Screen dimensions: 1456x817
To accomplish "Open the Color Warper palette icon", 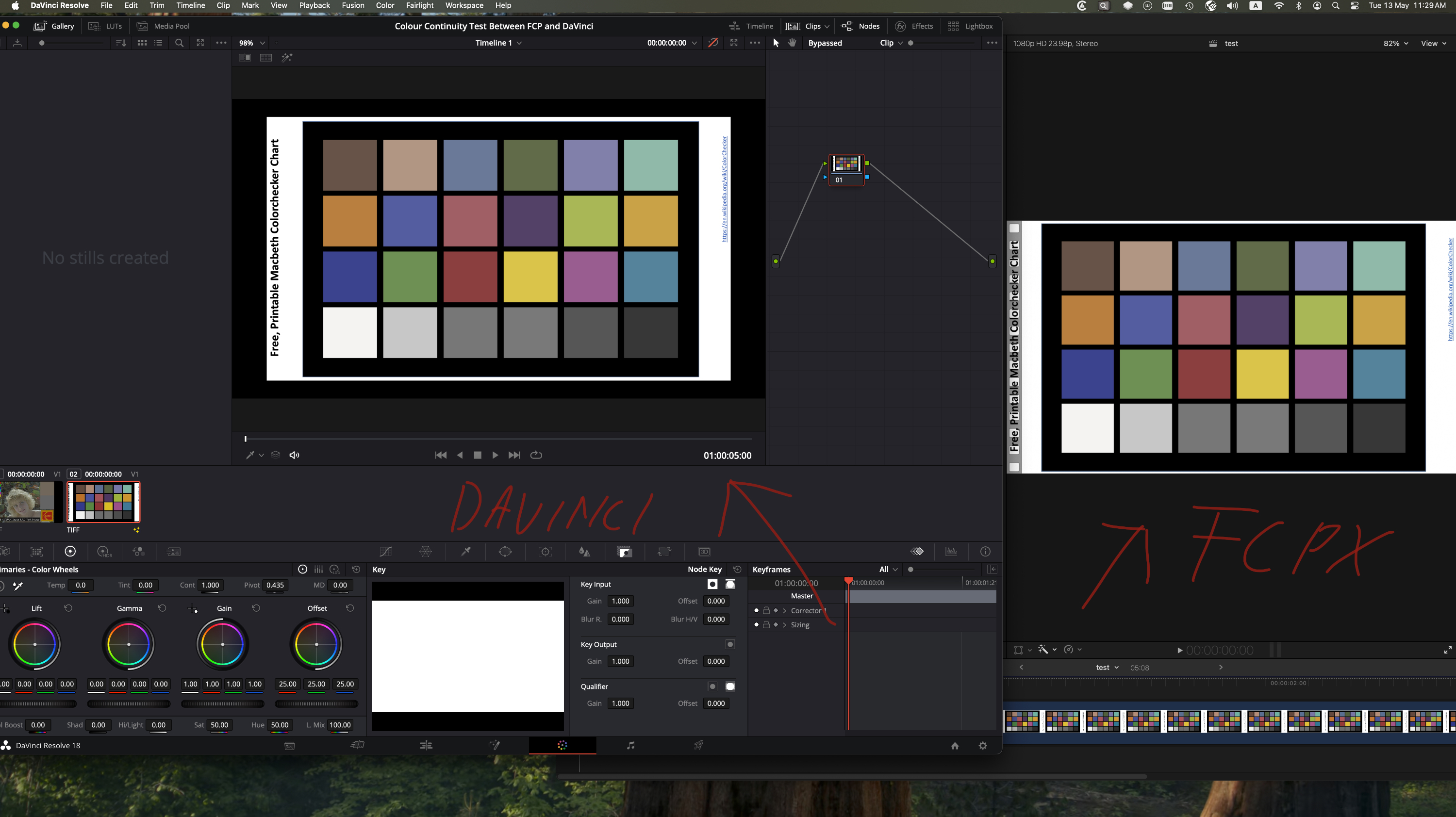I will (x=426, y=552).
